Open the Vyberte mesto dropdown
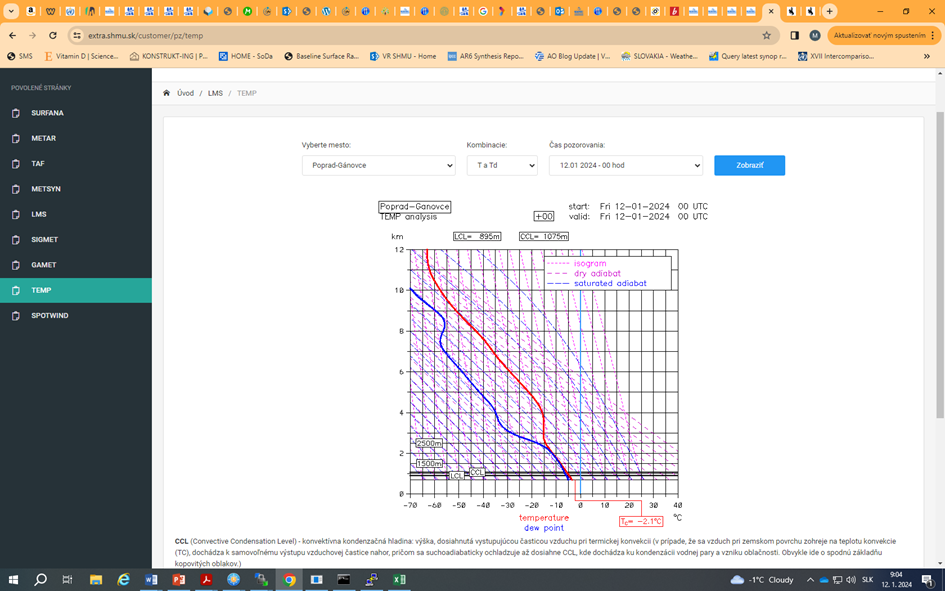The image size is (945, 591). coord(379,164)
